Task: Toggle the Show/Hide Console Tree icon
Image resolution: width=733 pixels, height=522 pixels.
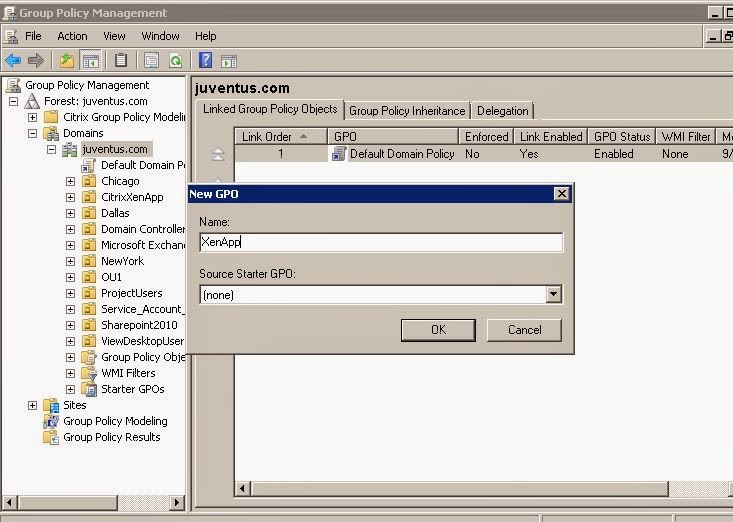Action: (90, 60)
